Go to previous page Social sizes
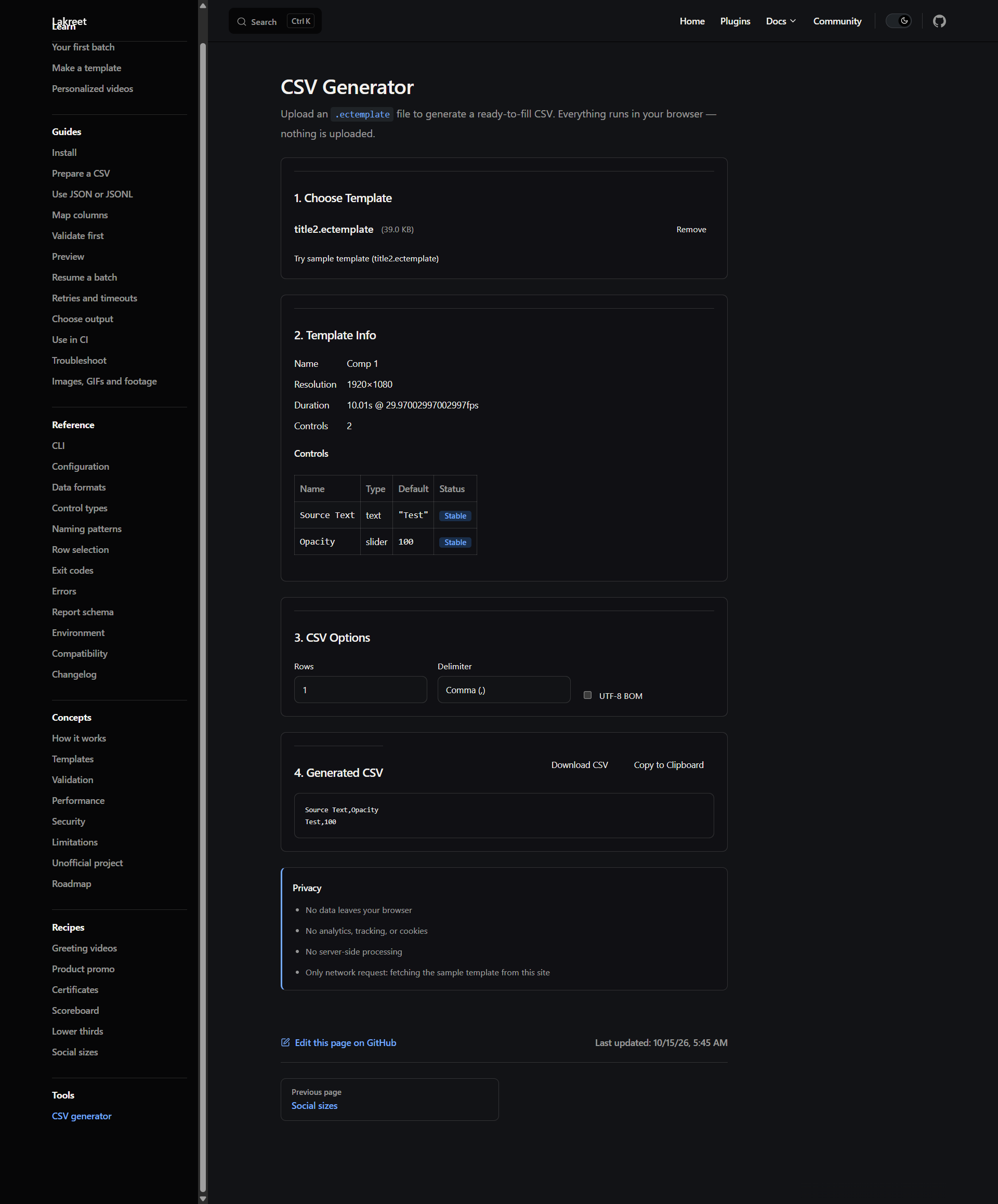The height and width of the screenshot is (1204, 998). pyautogui.click(x=389, y=1099)
